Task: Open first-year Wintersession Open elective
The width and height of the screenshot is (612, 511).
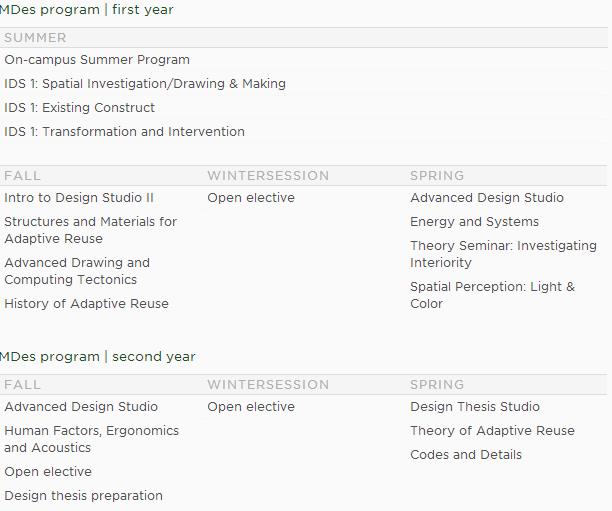Action: [x=251, y=198]
